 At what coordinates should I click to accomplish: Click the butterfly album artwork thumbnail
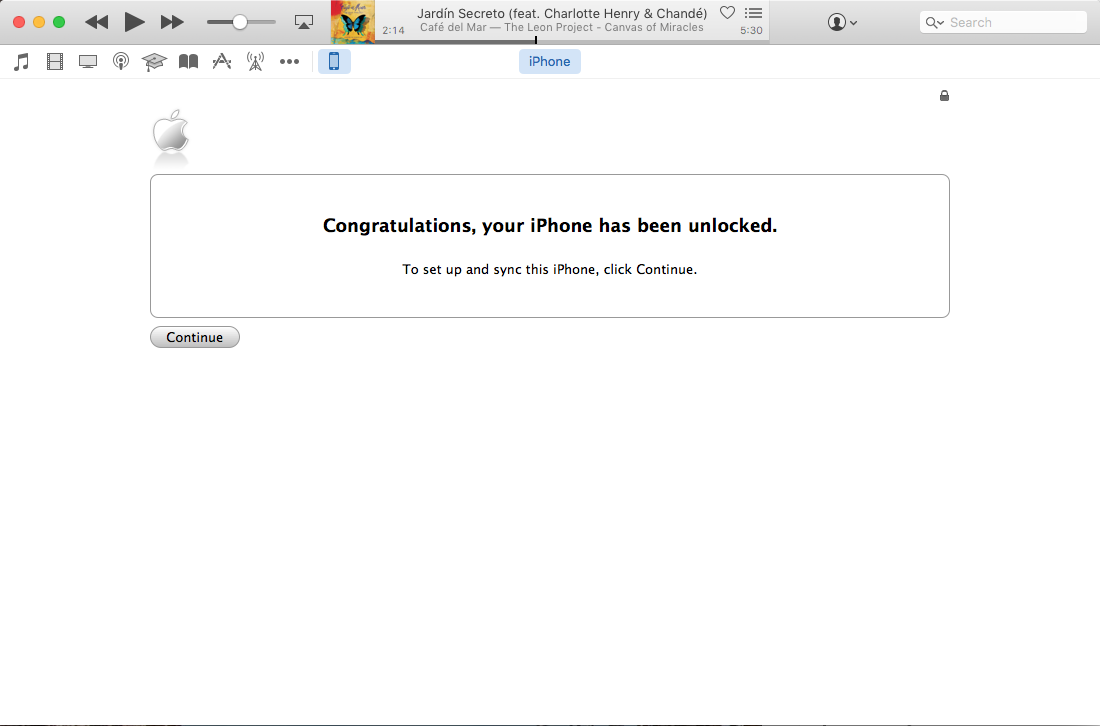353,22
